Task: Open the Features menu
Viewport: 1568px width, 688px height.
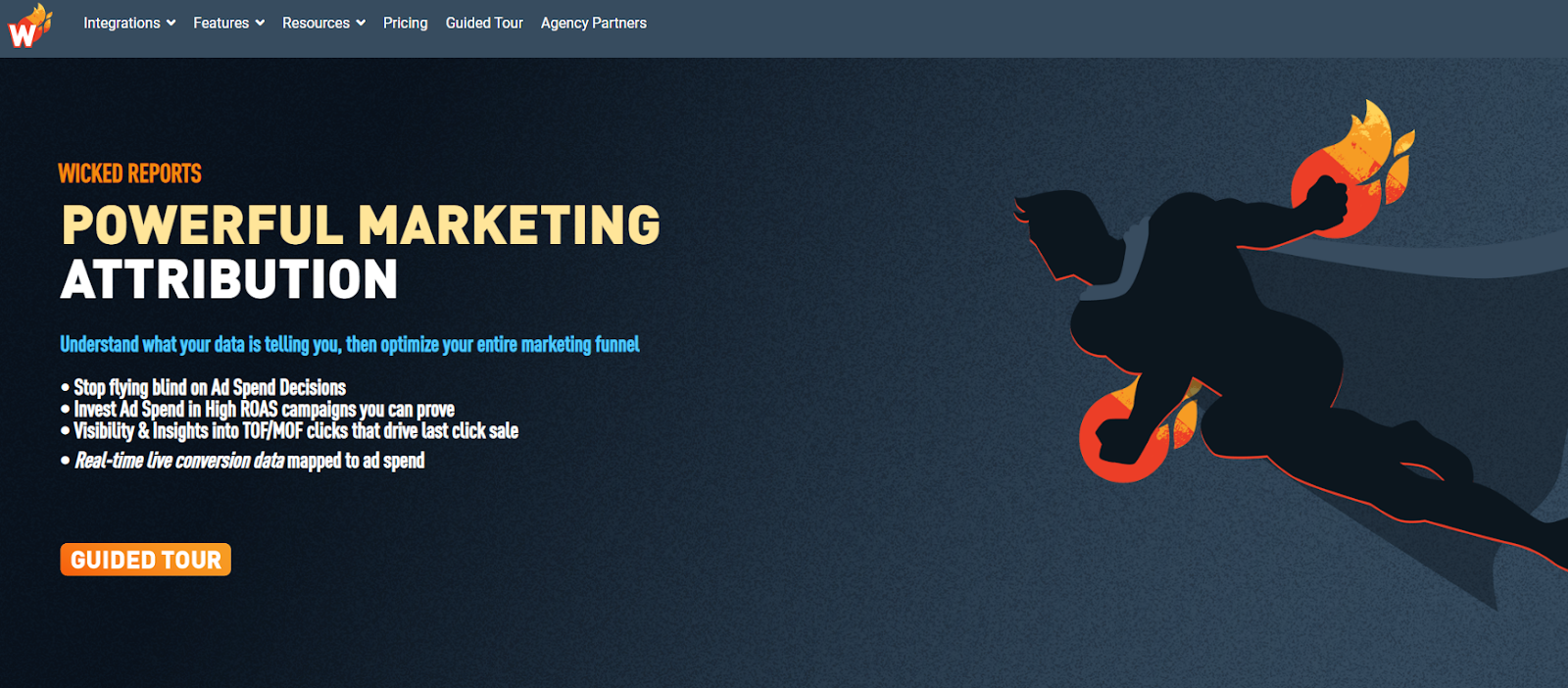Action: pyautogui.click(x=220, y=23)
